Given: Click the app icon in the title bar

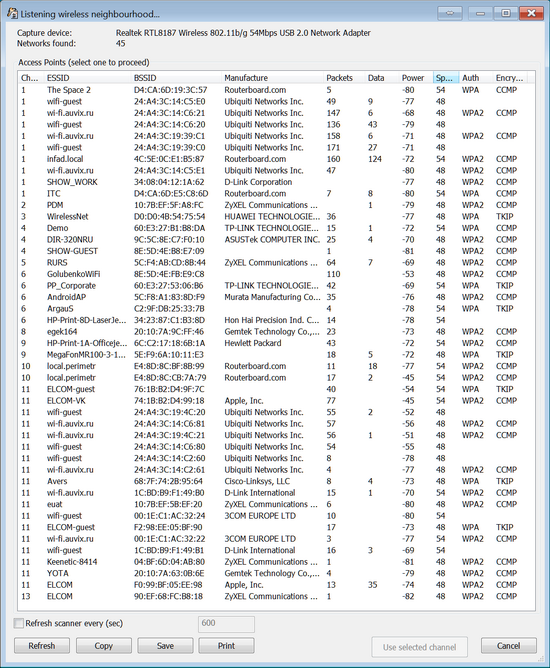Looking at the screenshot, I should point(12,13).
